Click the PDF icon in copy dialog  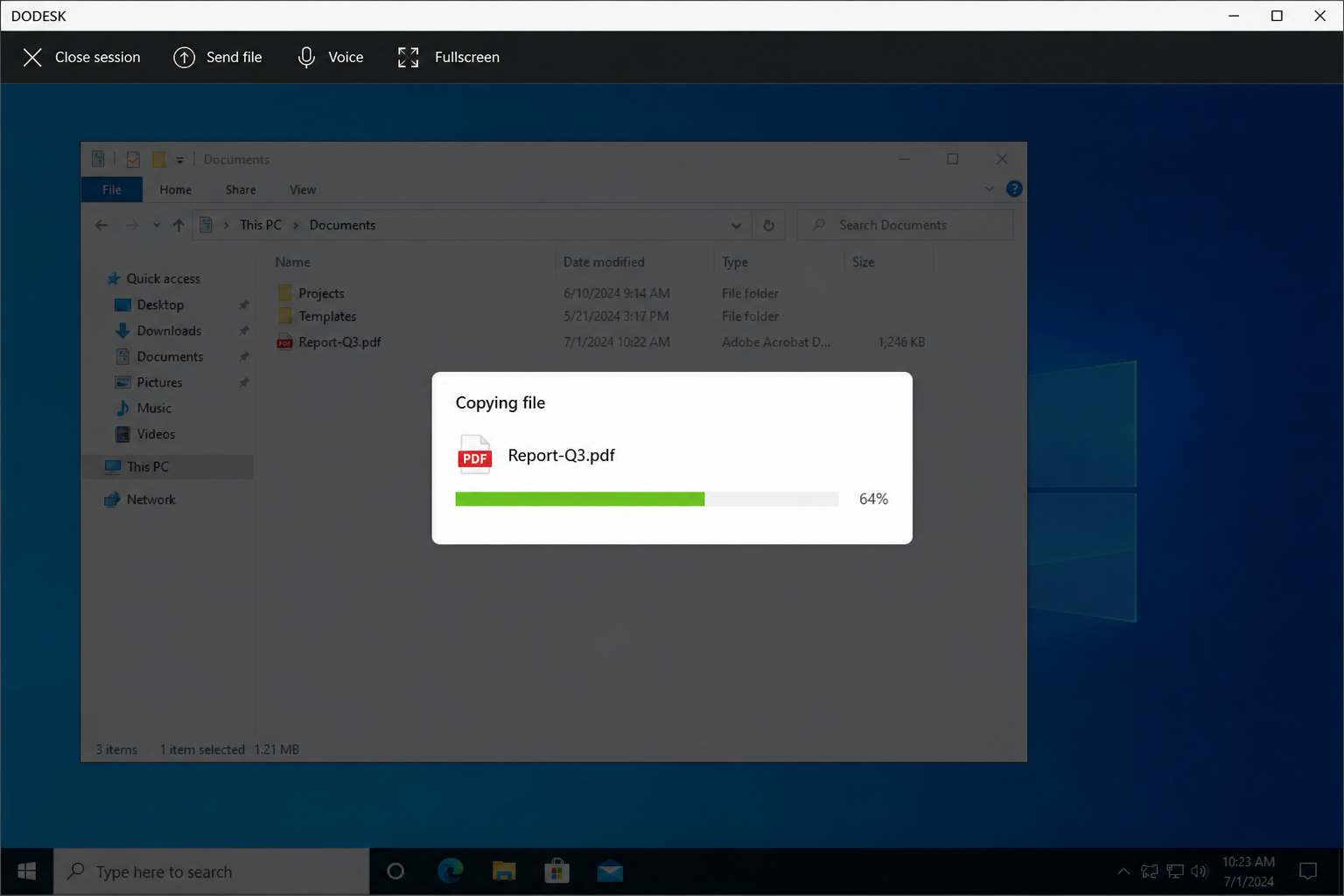[475, 455]
